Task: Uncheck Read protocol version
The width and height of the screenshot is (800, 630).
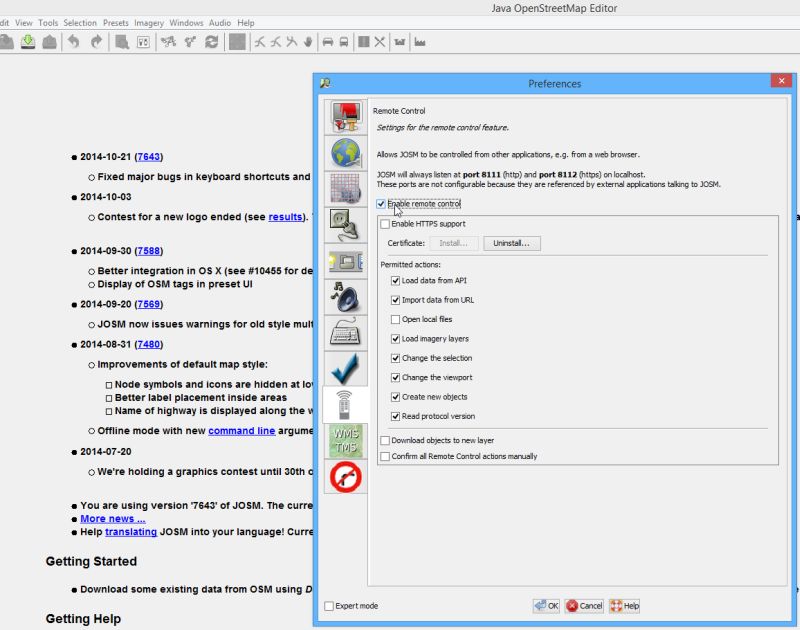Action: [395, 416]
